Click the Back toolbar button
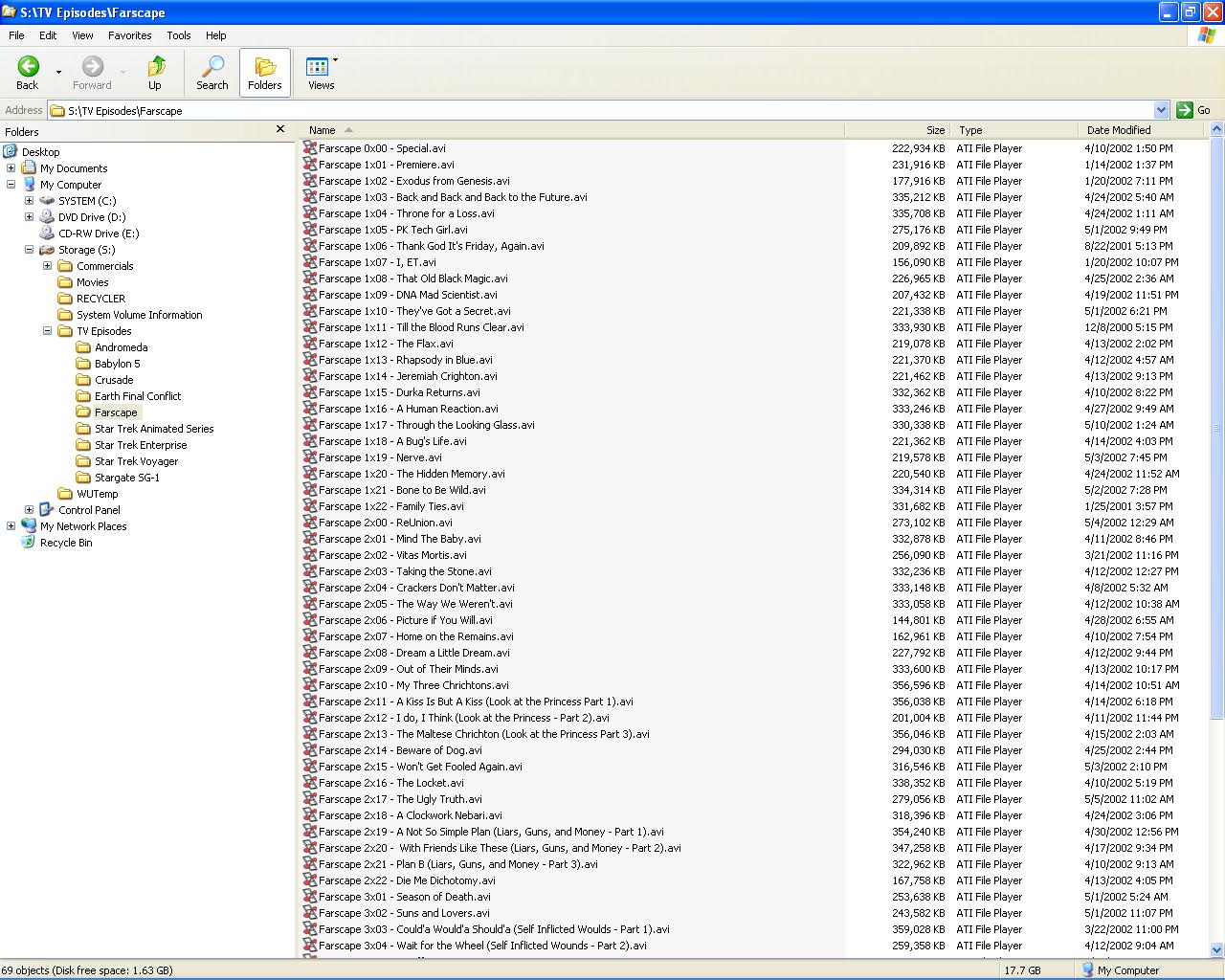The height and width of the screenshot is (980, 1225). click(28, 73)
